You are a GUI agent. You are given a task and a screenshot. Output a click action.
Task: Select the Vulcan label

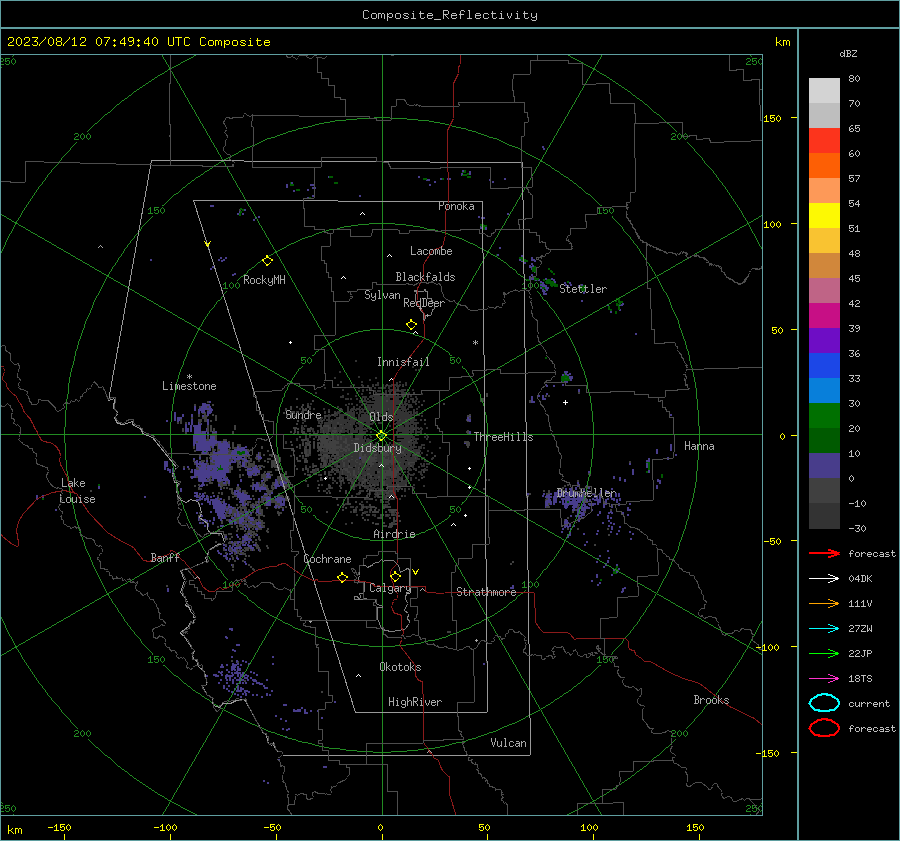point(508,743)
